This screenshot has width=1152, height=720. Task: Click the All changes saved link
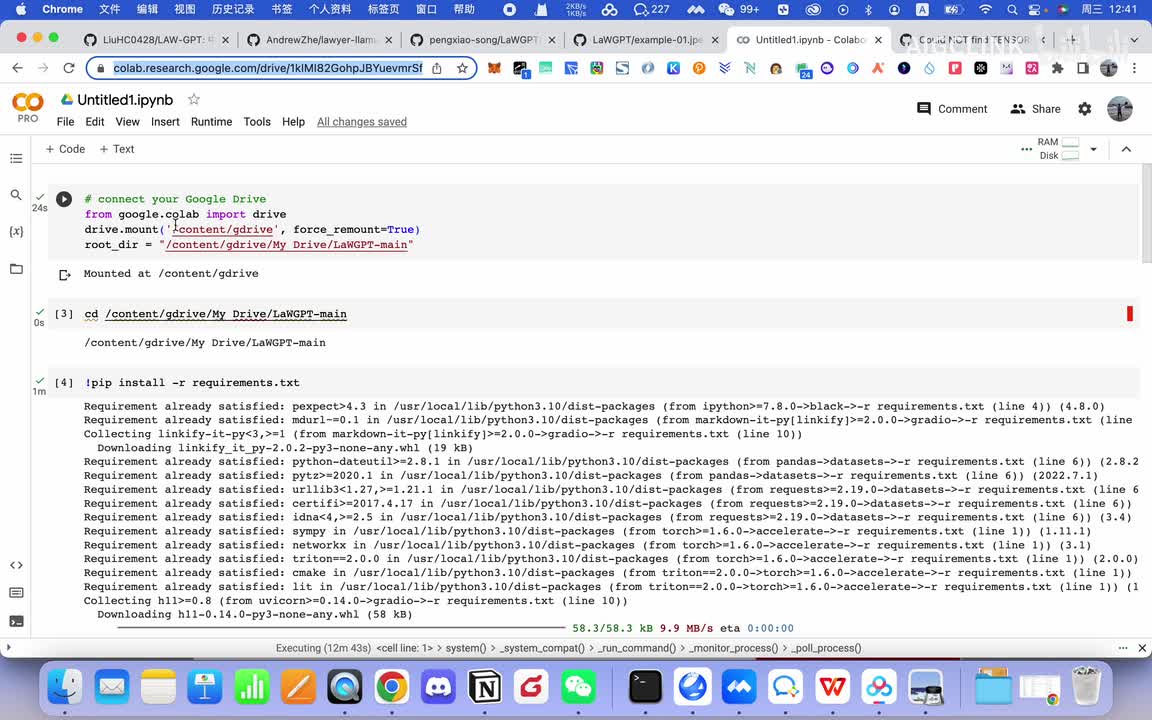coord(361,122)
